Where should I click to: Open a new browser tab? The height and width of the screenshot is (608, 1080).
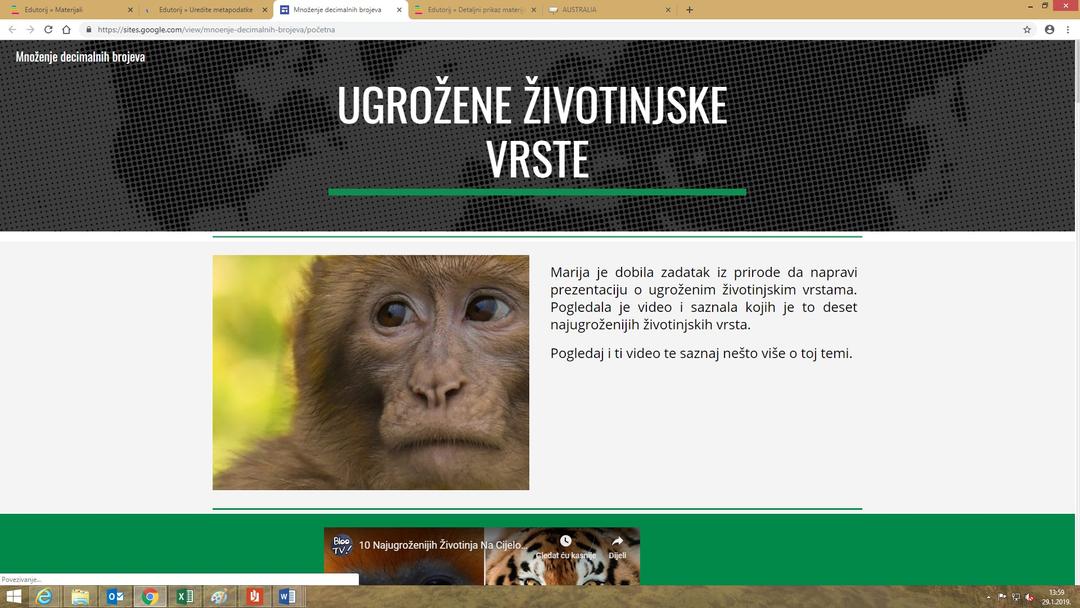coord(689,10)
